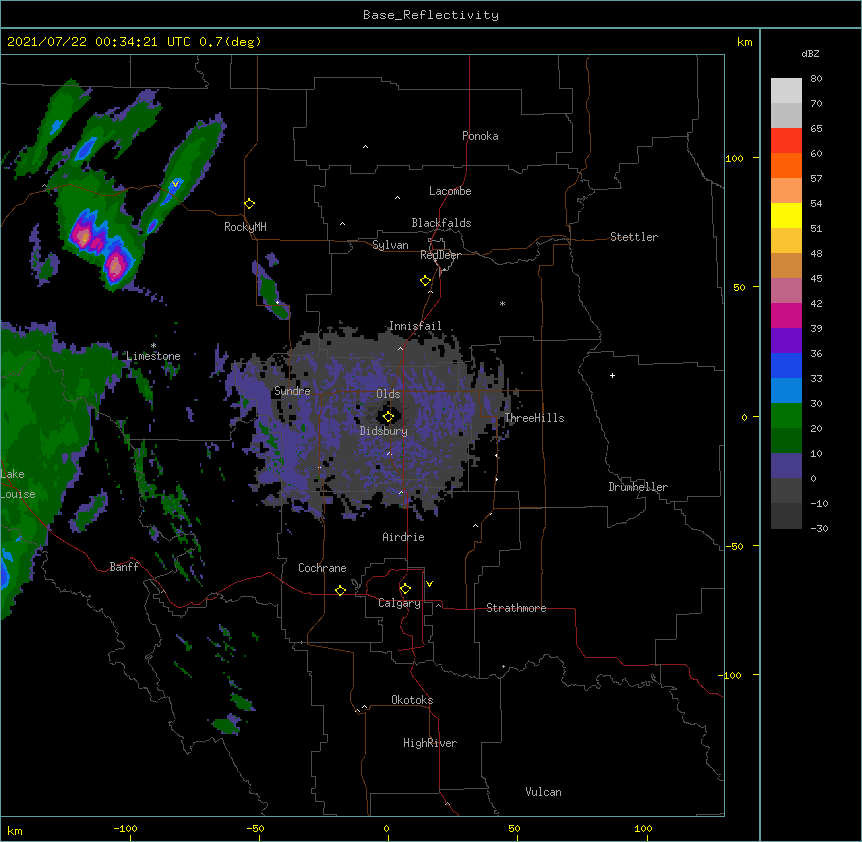
Task: Select the Lacombe city label
Action: [450, 191]
